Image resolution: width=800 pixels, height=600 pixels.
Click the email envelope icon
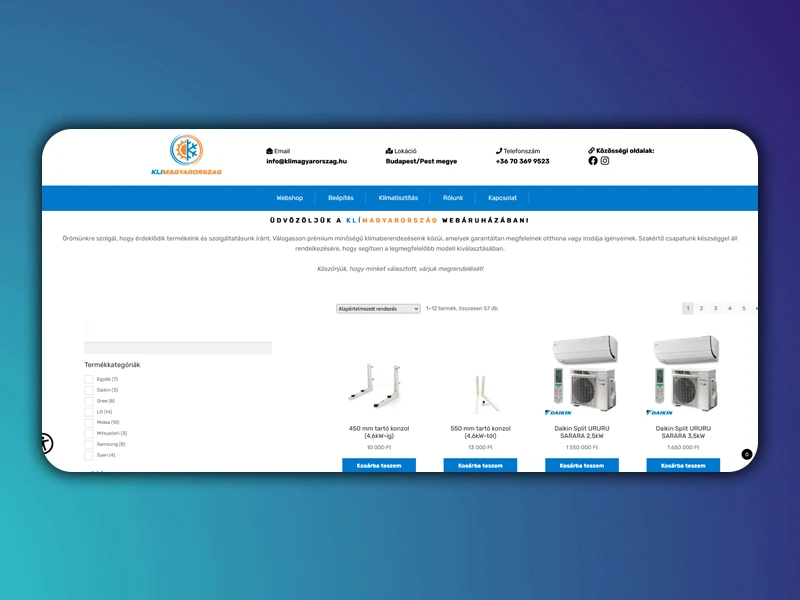pos(269,151)
